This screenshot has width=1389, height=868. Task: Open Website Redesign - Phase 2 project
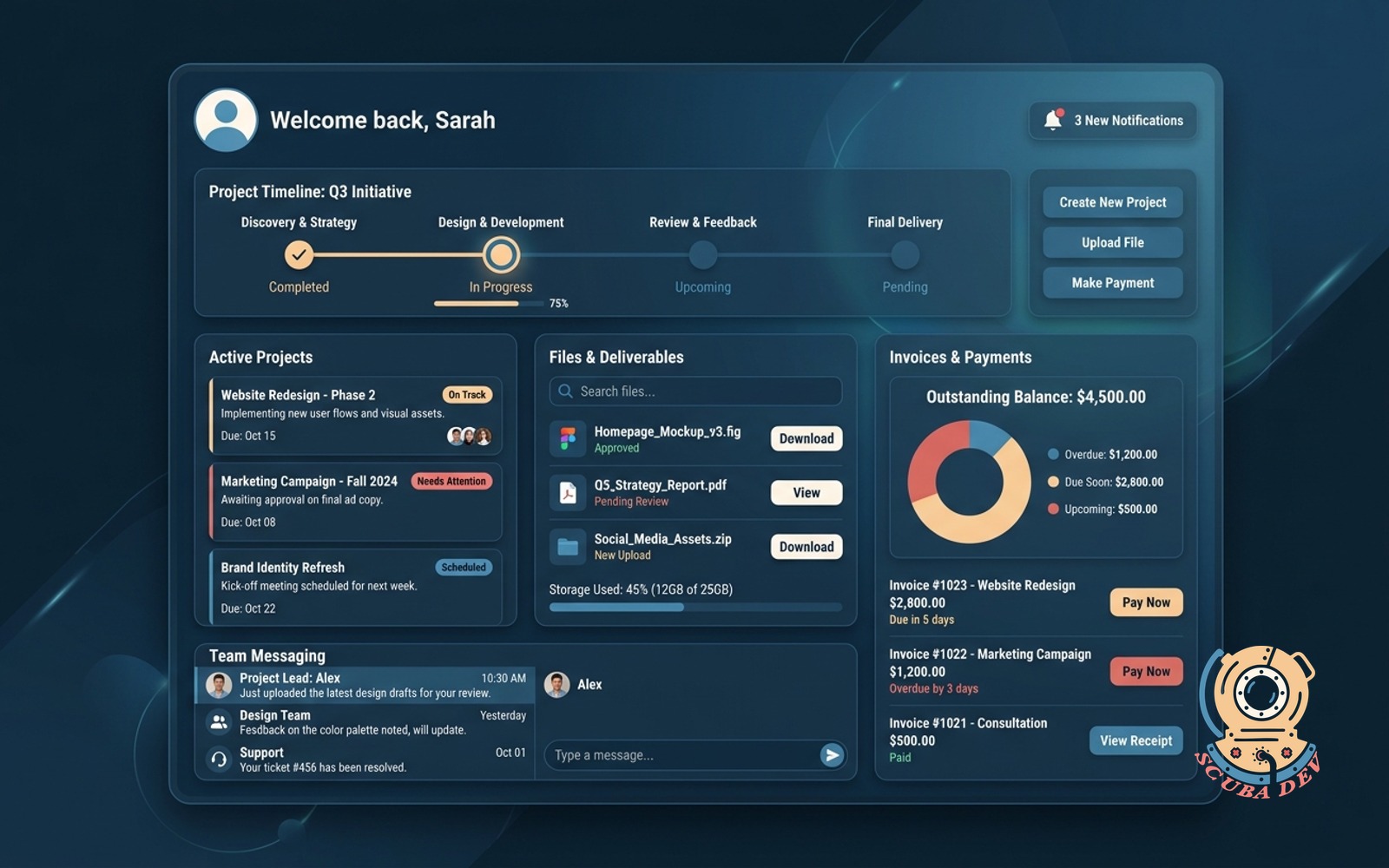[x=356, y=415]
